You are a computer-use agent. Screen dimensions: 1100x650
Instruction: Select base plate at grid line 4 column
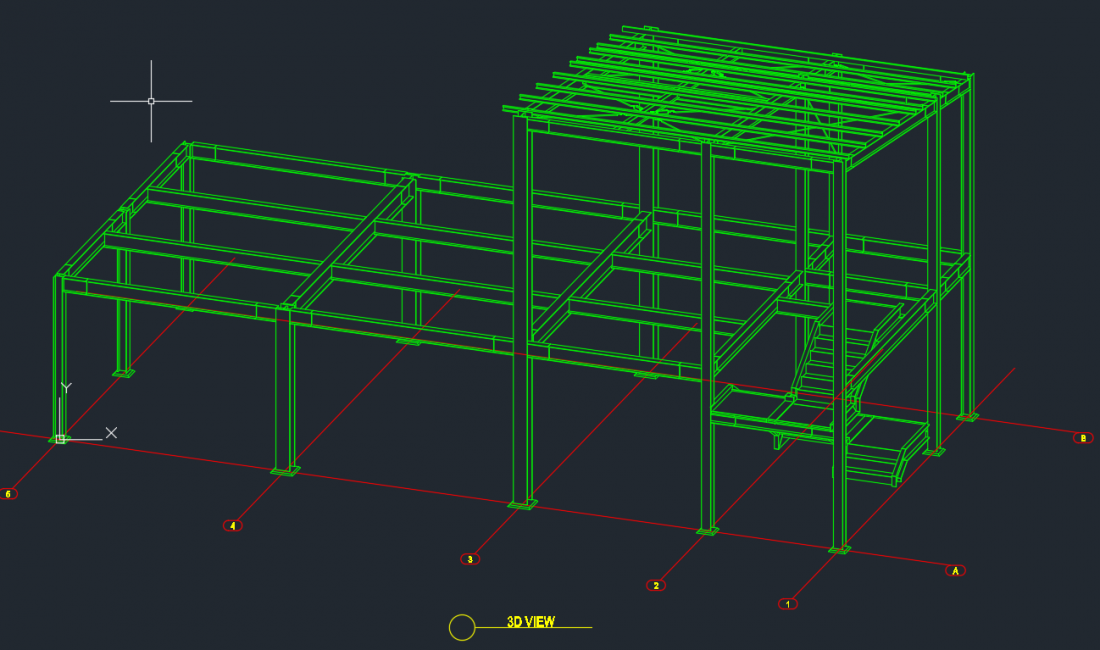[285, 471]
